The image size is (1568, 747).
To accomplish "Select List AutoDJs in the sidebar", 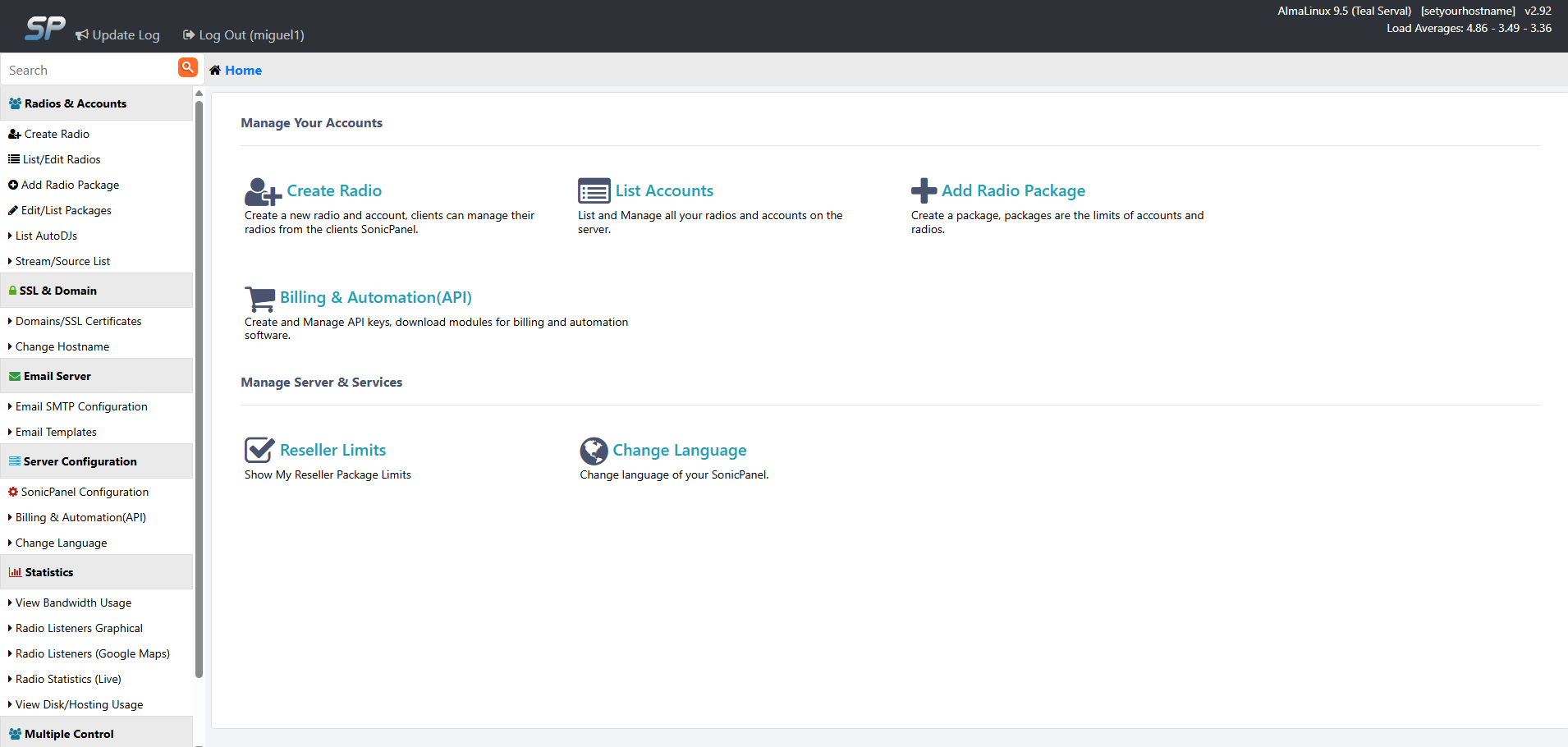I will pyautogui.click(x=46, y=236).
